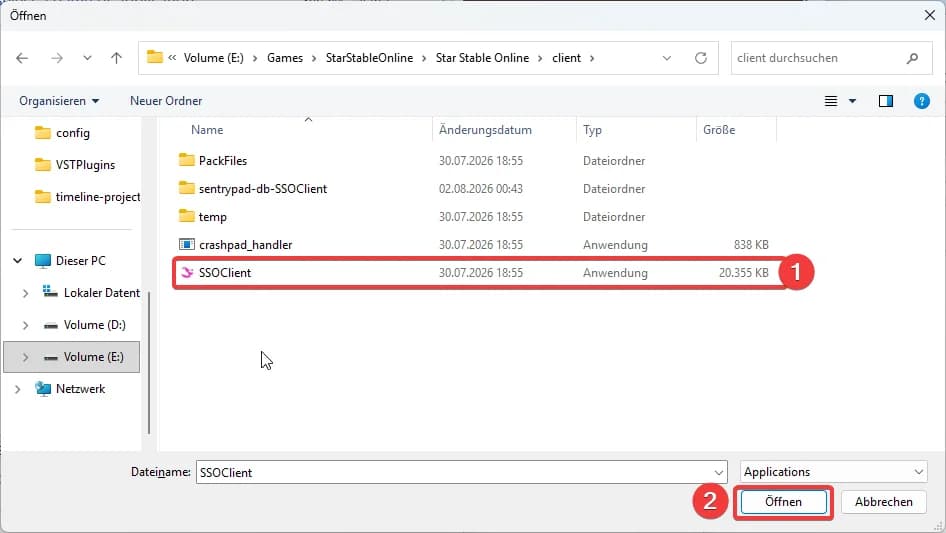Click Neuer Ordner button

(x=166, y=101)
